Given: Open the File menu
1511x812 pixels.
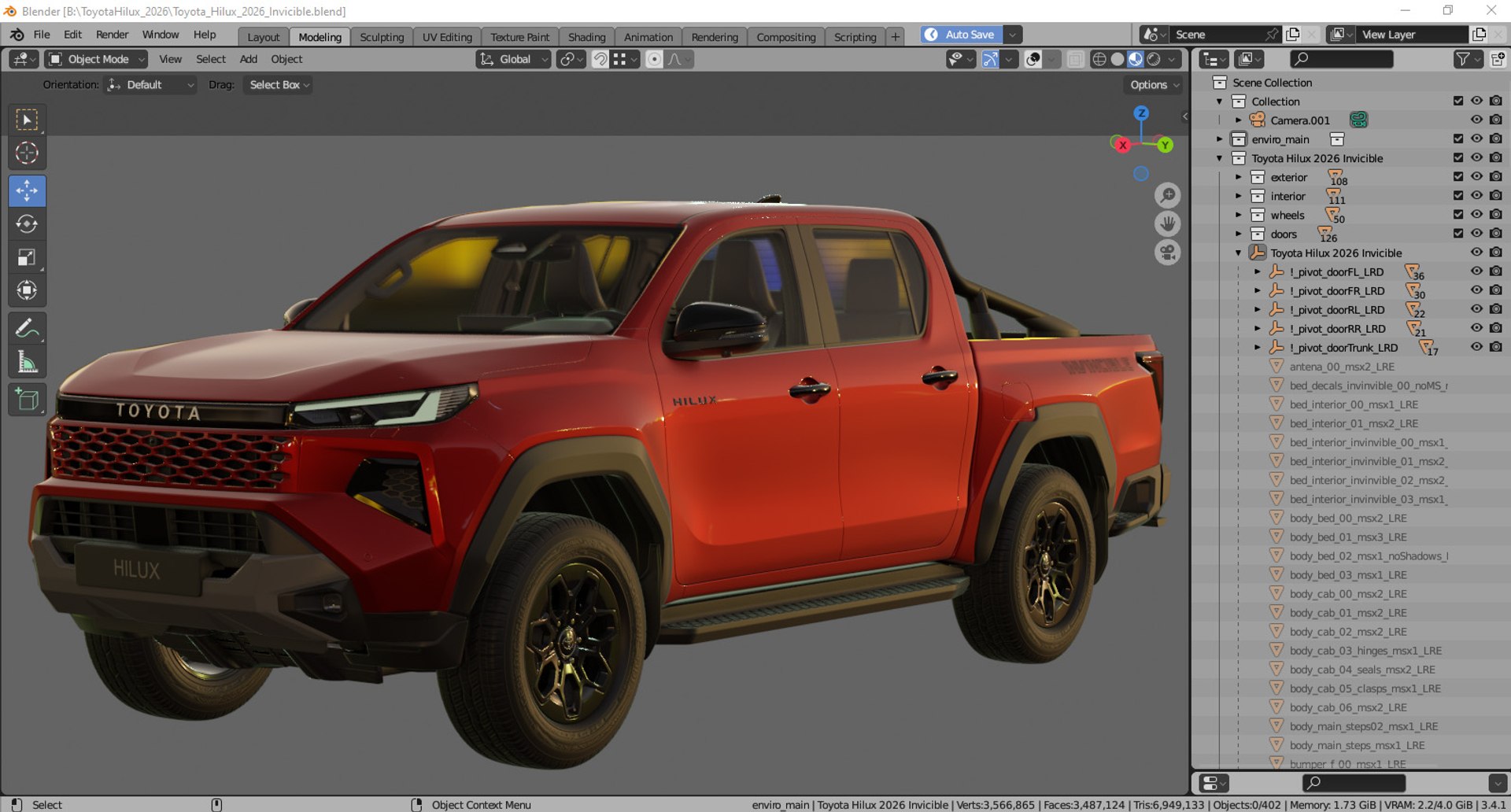Looking at the screenshot, I should [42, 35].
